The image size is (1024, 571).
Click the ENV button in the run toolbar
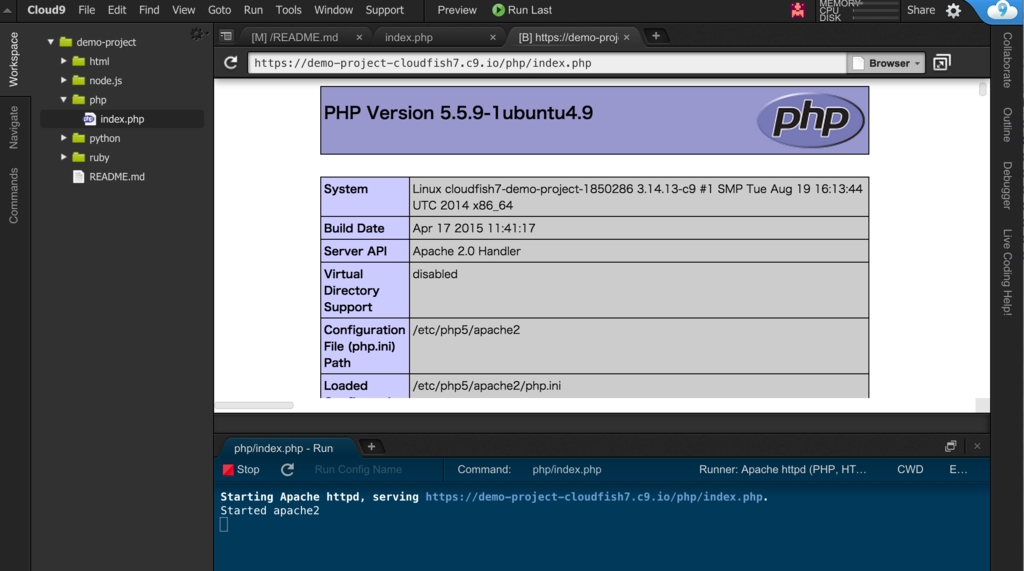[958, 469]
